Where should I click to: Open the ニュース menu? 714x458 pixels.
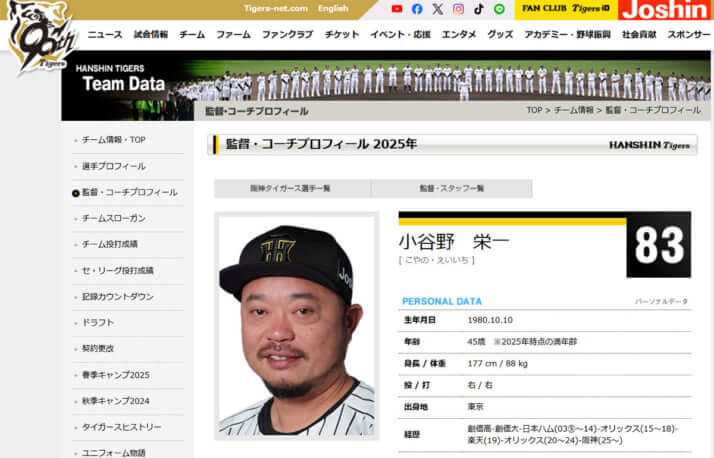pos(105,35)
